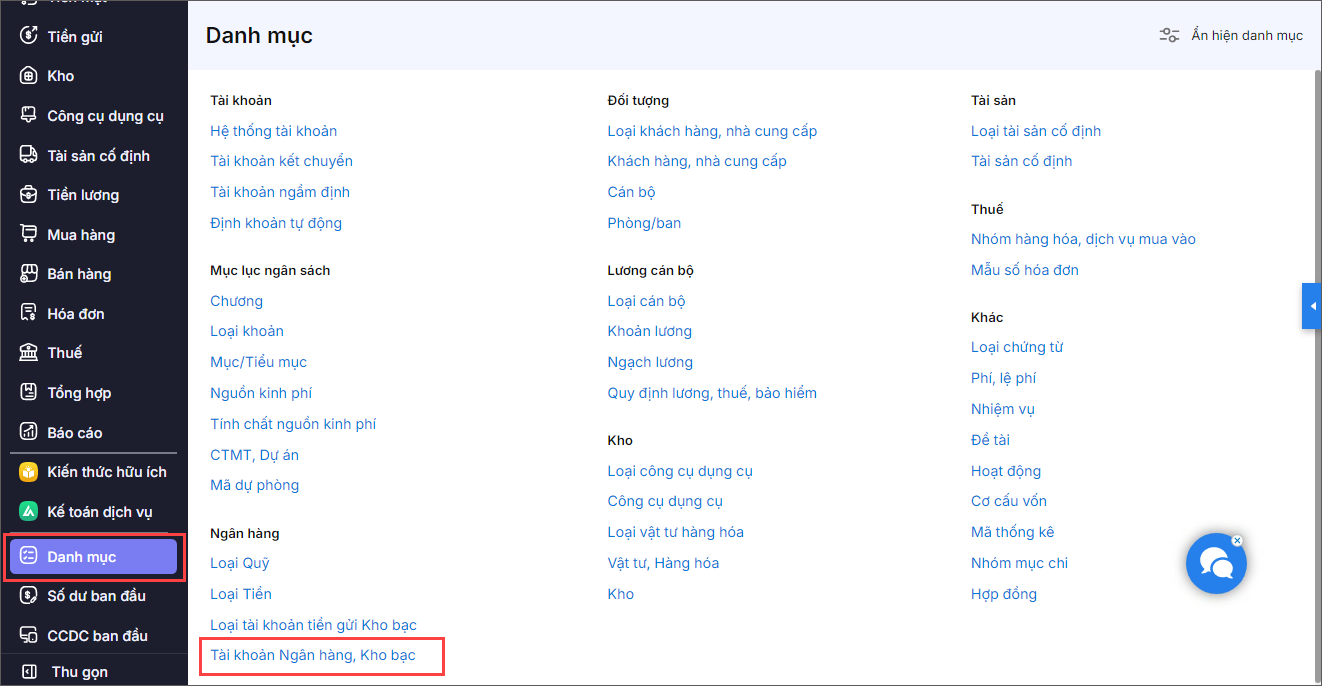This screenshot has height=686, width=1322.
Task: Click Kiến thức hữu ích yellow icon
Action: point(29,472)
